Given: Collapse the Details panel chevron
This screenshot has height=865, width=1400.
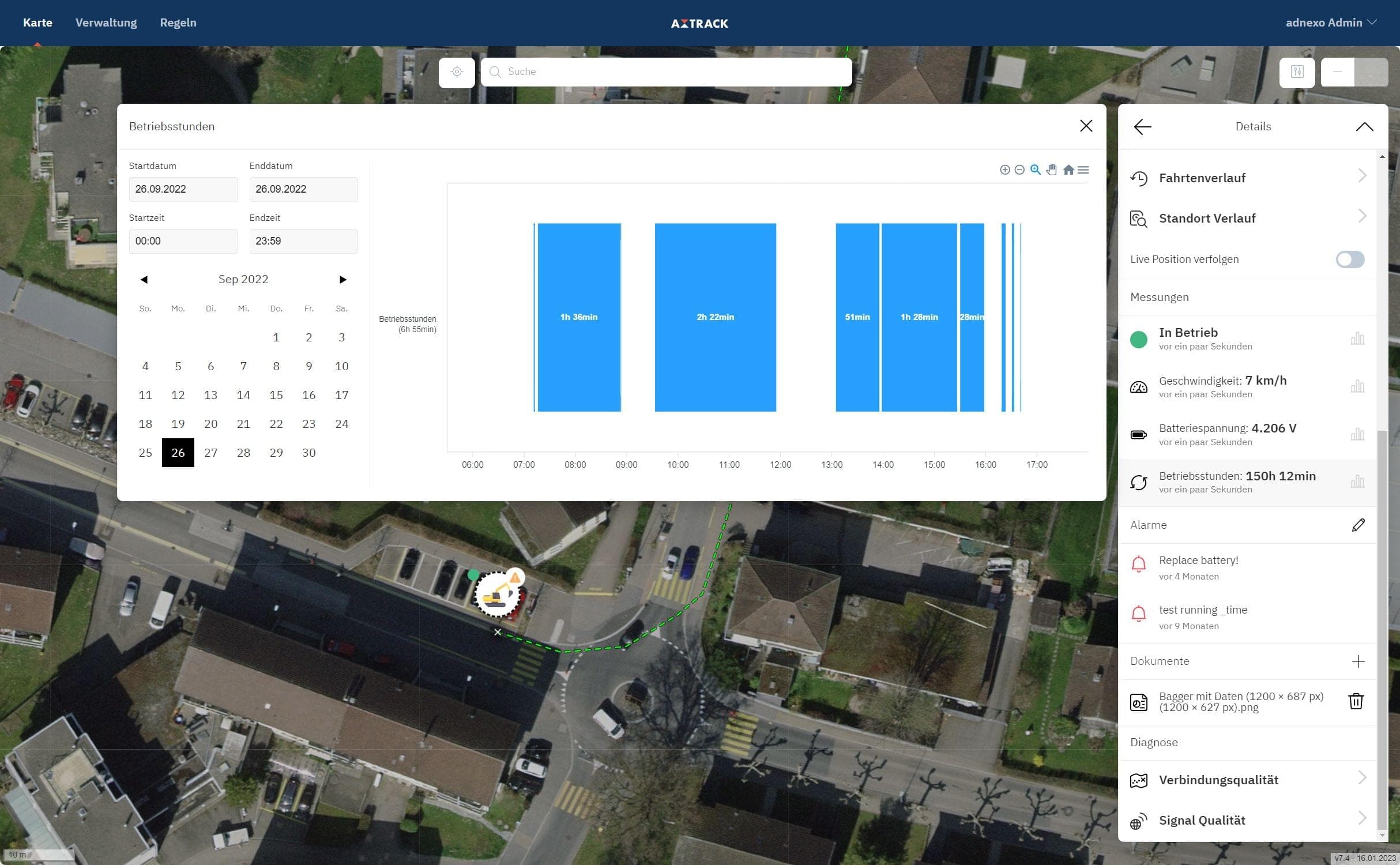Looking at the screenshot, I should click(1364, 127).
